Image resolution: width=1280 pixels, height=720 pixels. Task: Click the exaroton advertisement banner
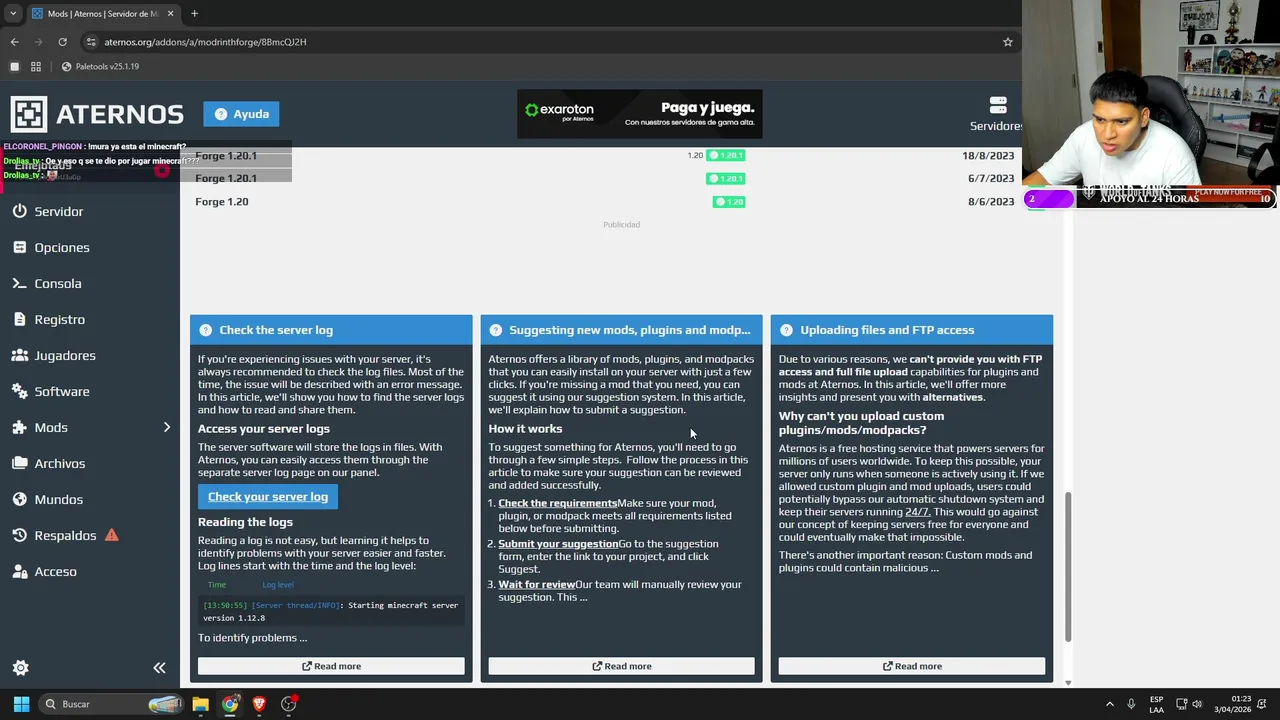(x=640, y=114)
